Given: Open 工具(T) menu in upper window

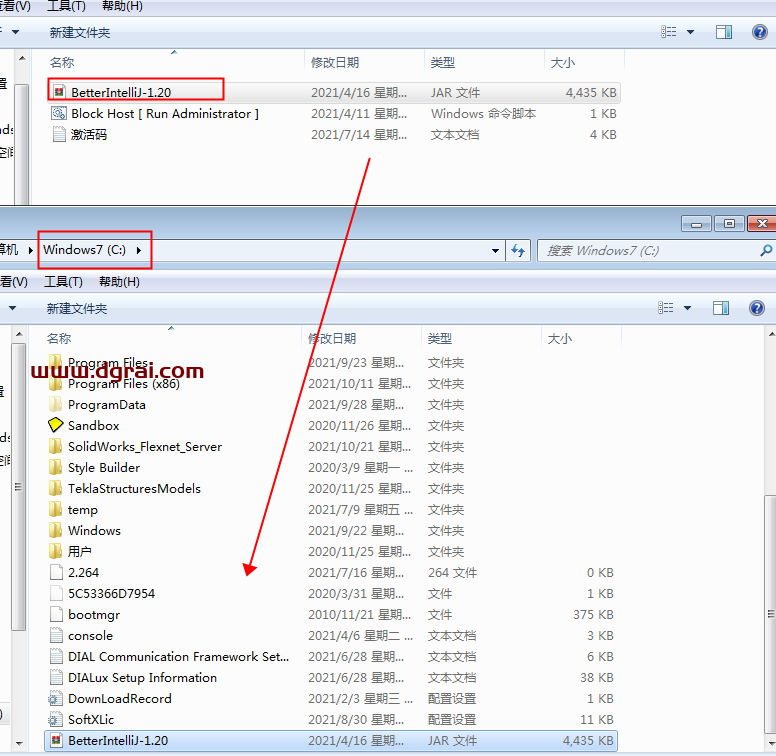Looking at the screenshot, I should (x=66, y=6).
